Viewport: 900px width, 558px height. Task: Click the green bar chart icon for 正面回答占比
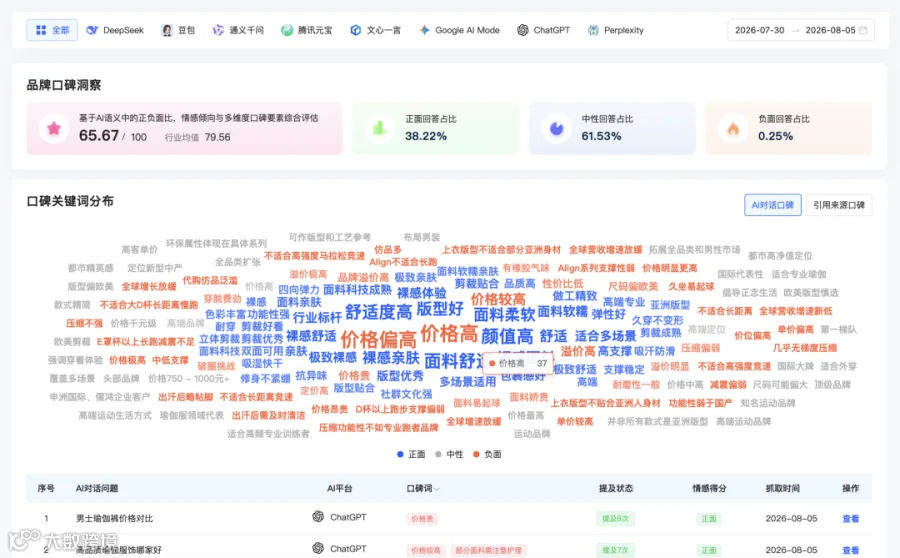coord(379,128)
